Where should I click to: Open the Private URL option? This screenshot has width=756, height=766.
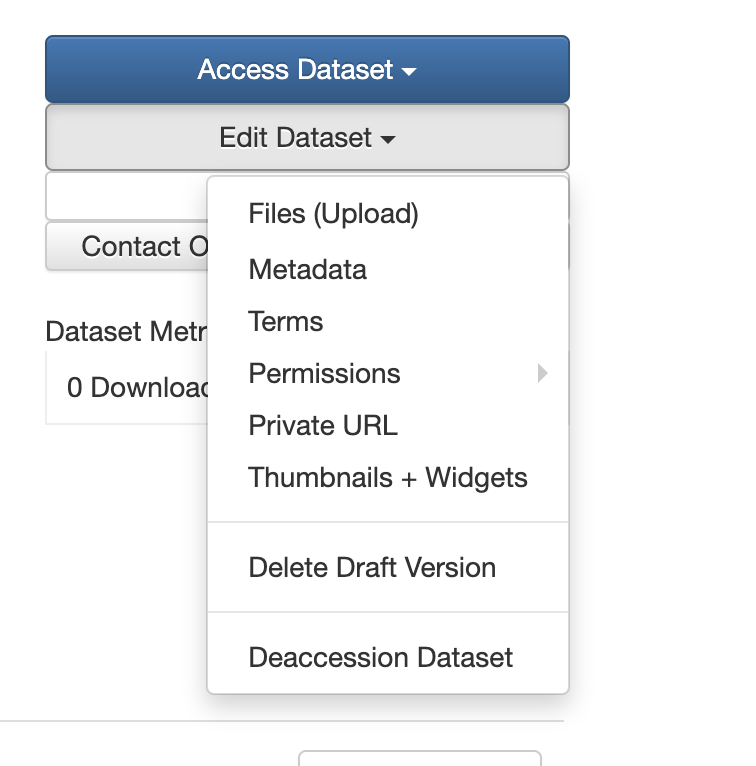[x=322, y=425]
